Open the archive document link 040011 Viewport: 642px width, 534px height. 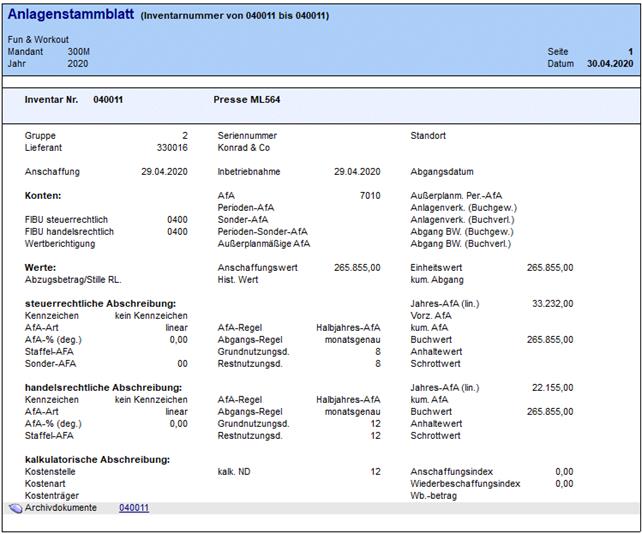134,508
